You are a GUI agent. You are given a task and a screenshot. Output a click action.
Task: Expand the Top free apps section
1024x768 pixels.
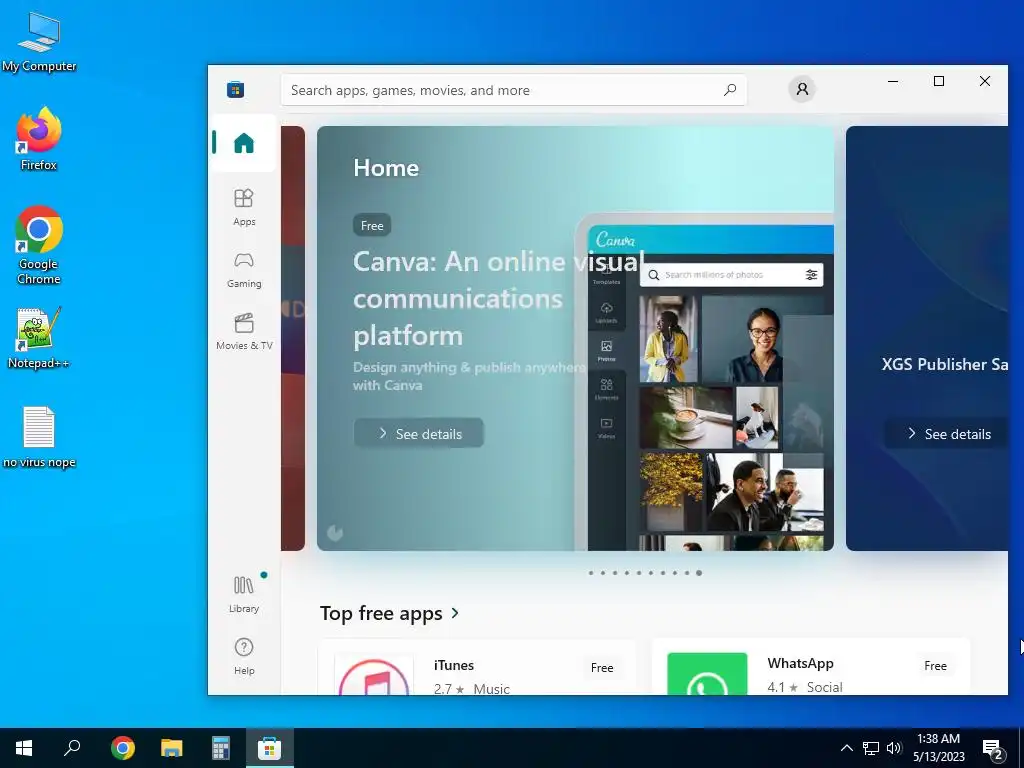point(455,613)
